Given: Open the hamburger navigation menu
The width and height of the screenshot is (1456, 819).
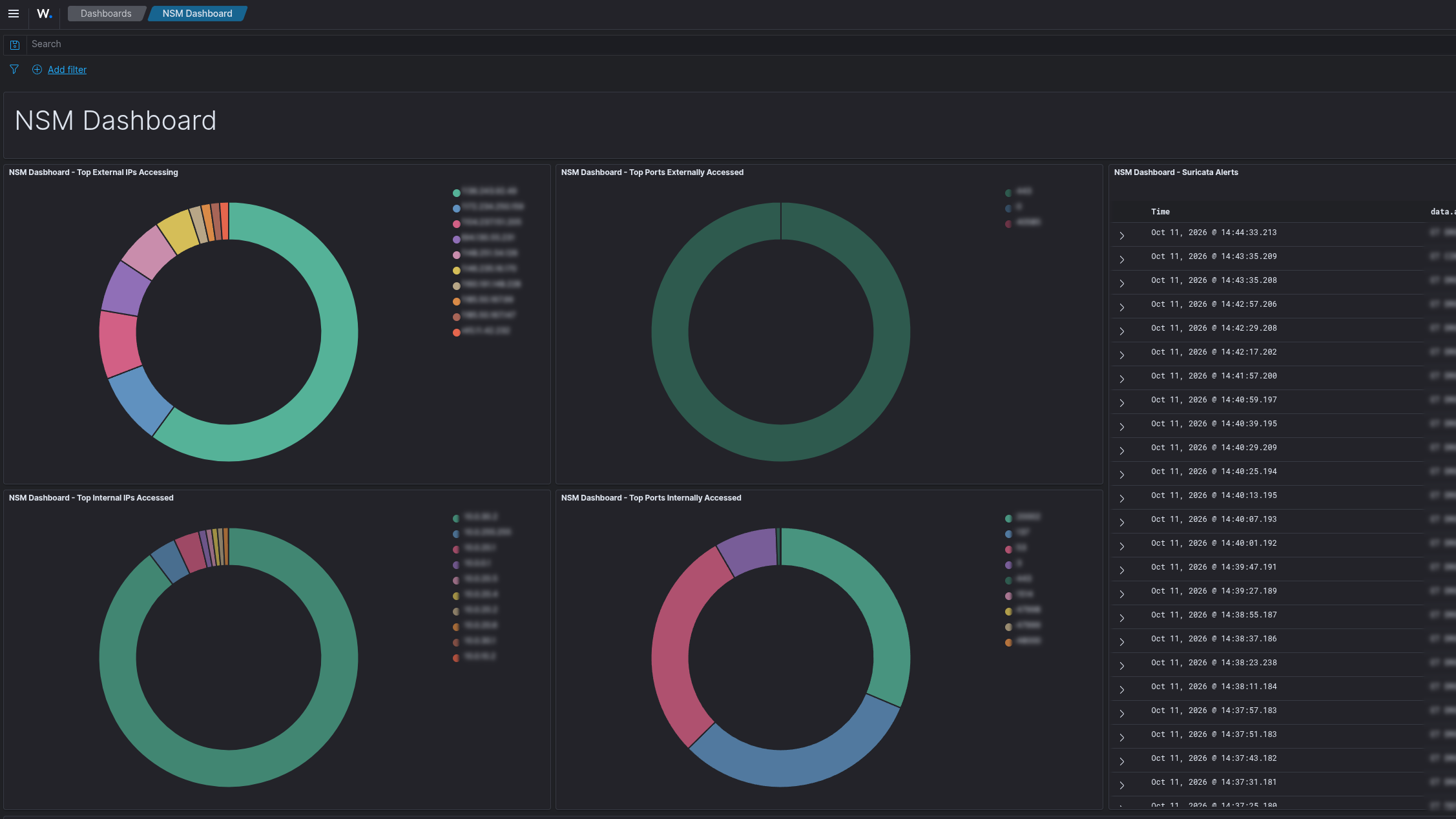Looking at the screenshot, I should 14,14.
